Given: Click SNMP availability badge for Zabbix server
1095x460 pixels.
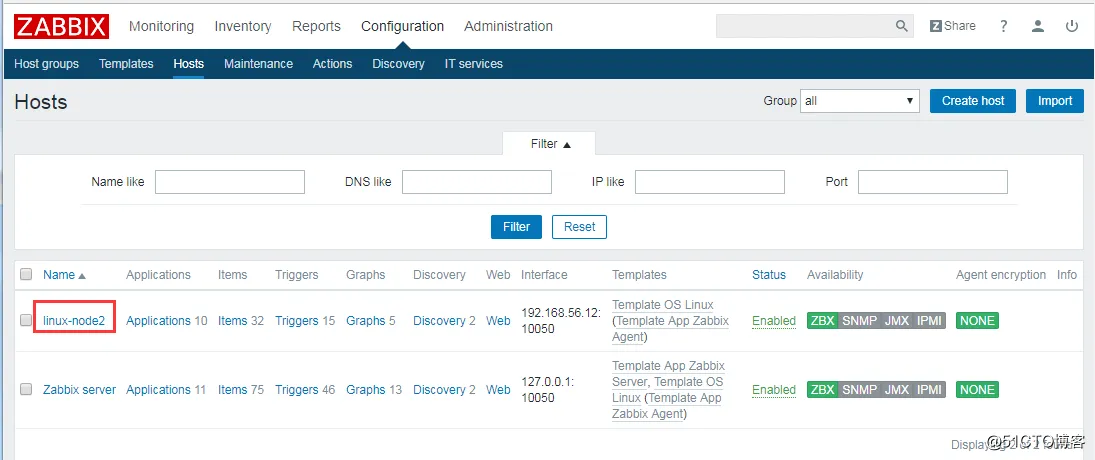Looking at the screenshot, I should click(858, 389).
